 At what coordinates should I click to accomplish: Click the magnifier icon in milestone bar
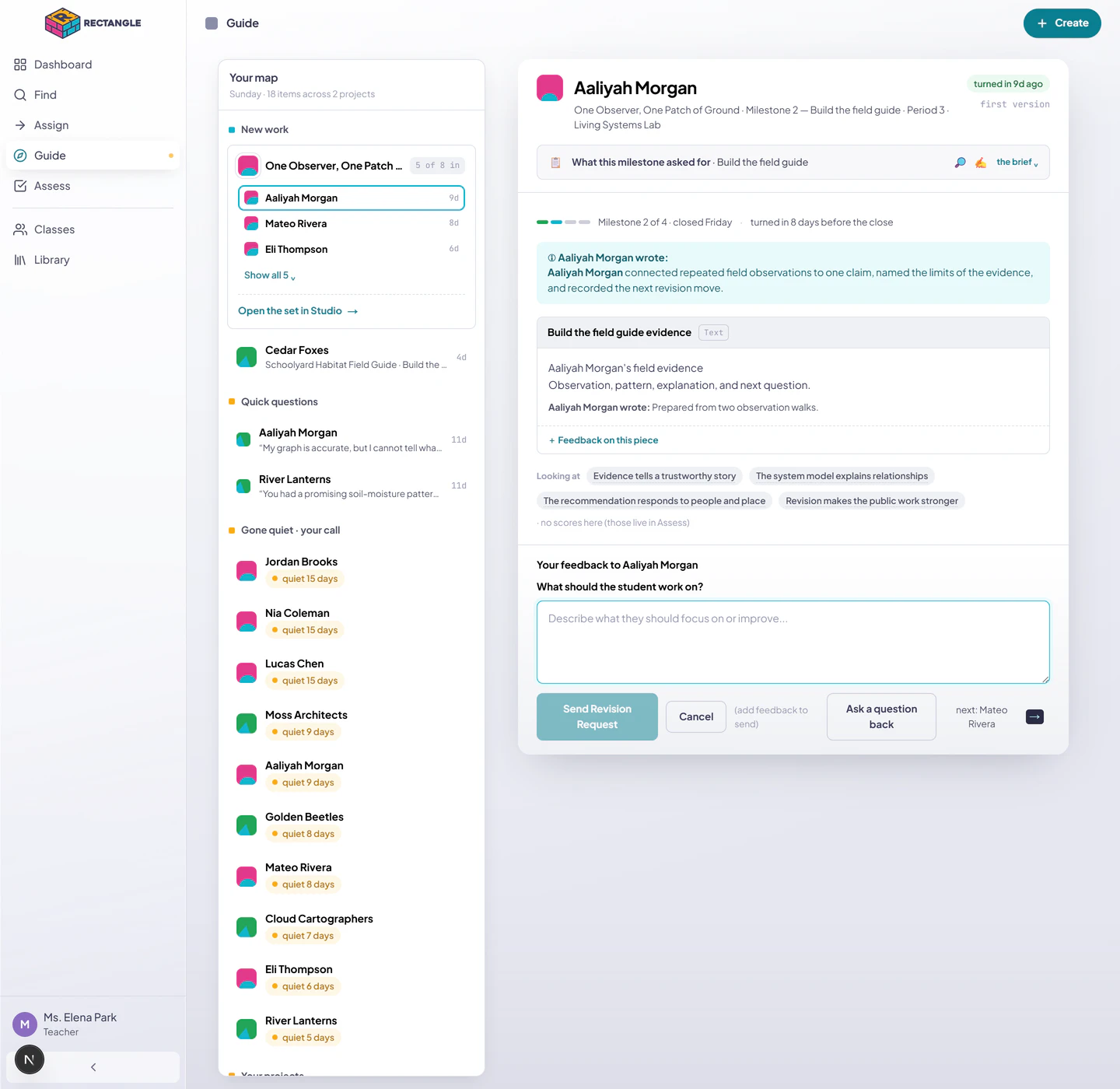[x=961, y=163]
